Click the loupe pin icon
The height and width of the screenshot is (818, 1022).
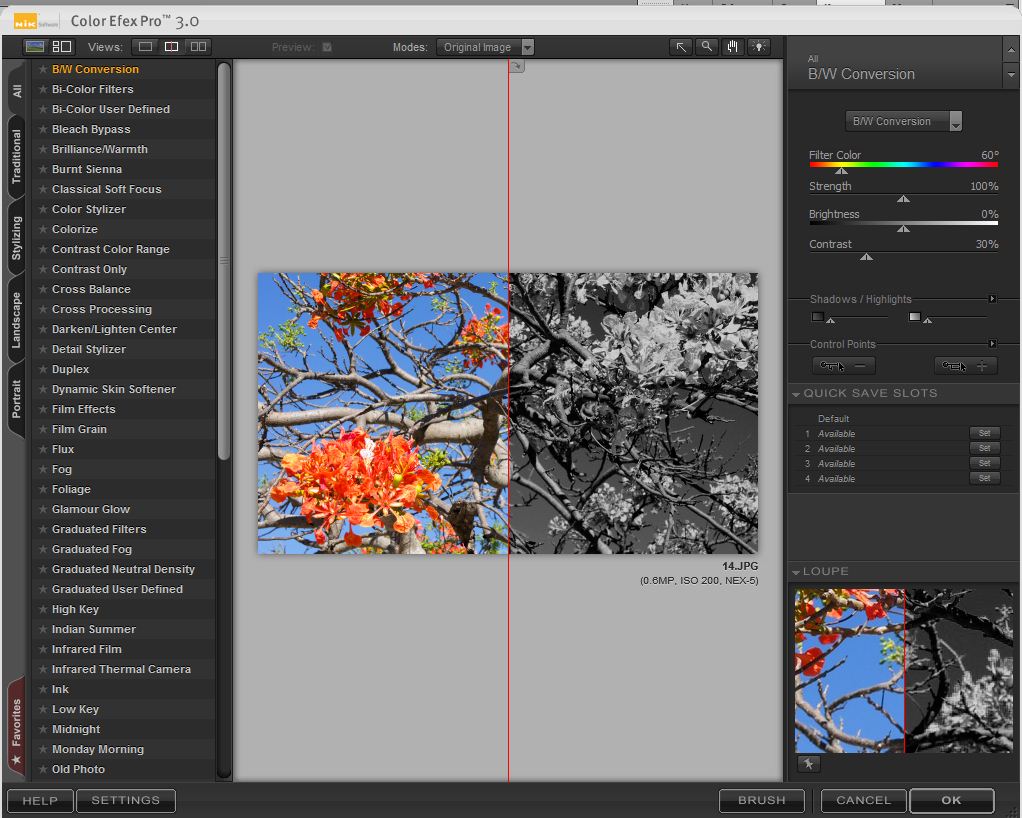point(808,764)
